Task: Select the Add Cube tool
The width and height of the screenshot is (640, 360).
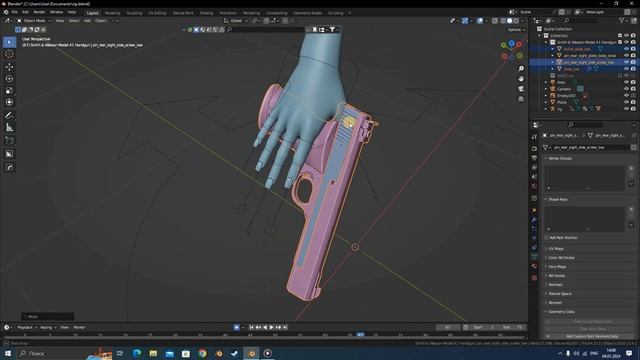Action: click(9, 141)
